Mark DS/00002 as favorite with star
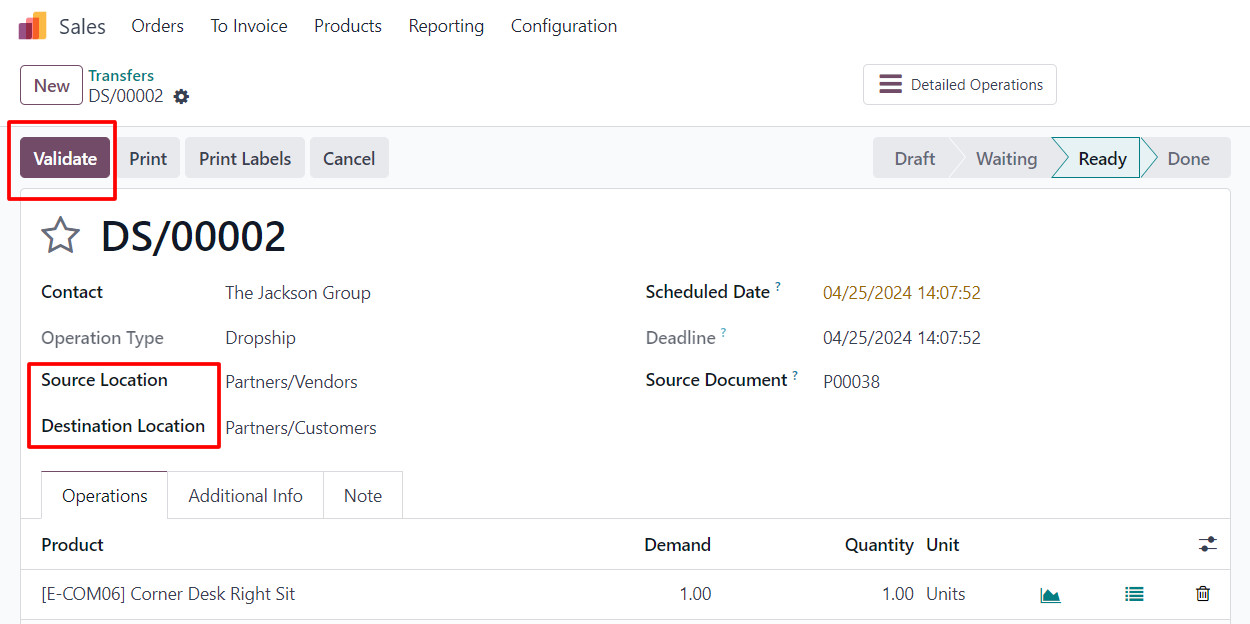 tap(60, 236)
